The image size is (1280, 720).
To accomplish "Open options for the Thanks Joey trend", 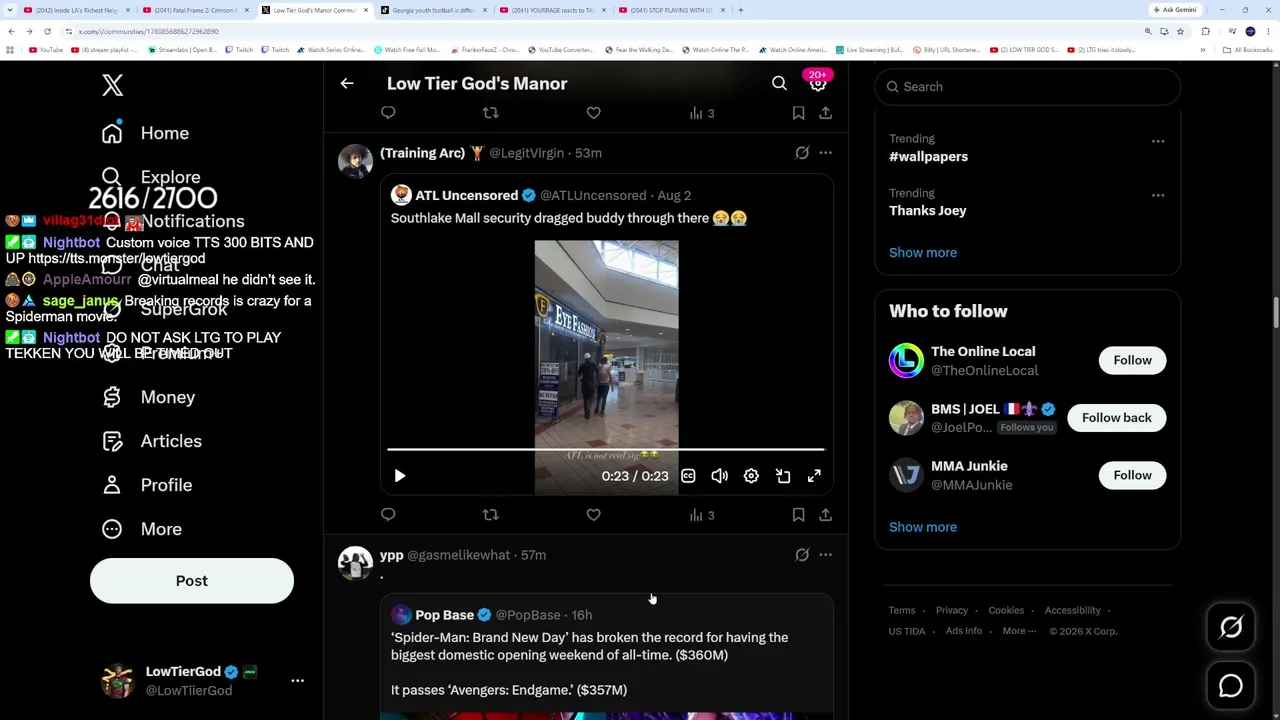I will pos(1158,195).
